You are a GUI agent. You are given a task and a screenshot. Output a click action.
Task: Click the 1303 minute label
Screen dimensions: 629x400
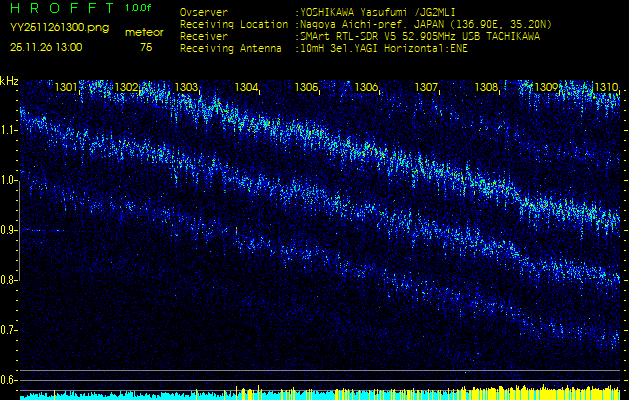point(186,88)
